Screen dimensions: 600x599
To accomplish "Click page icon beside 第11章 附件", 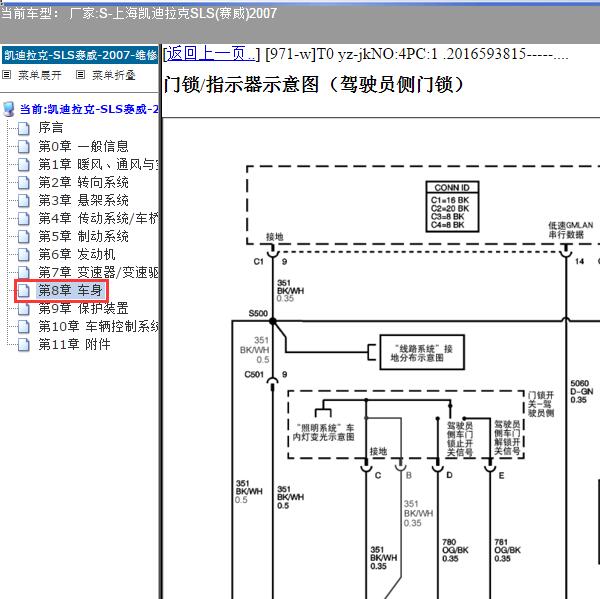I will (x=23, y=344).
